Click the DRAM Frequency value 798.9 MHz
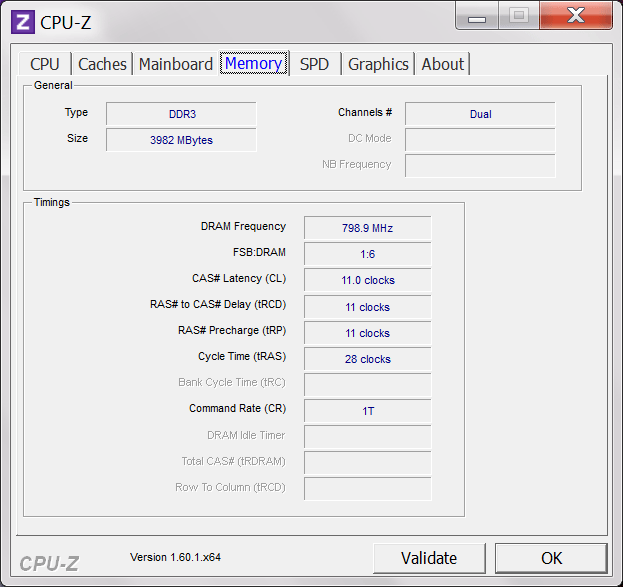Screen dimensions: 623x587 [368, 228]
